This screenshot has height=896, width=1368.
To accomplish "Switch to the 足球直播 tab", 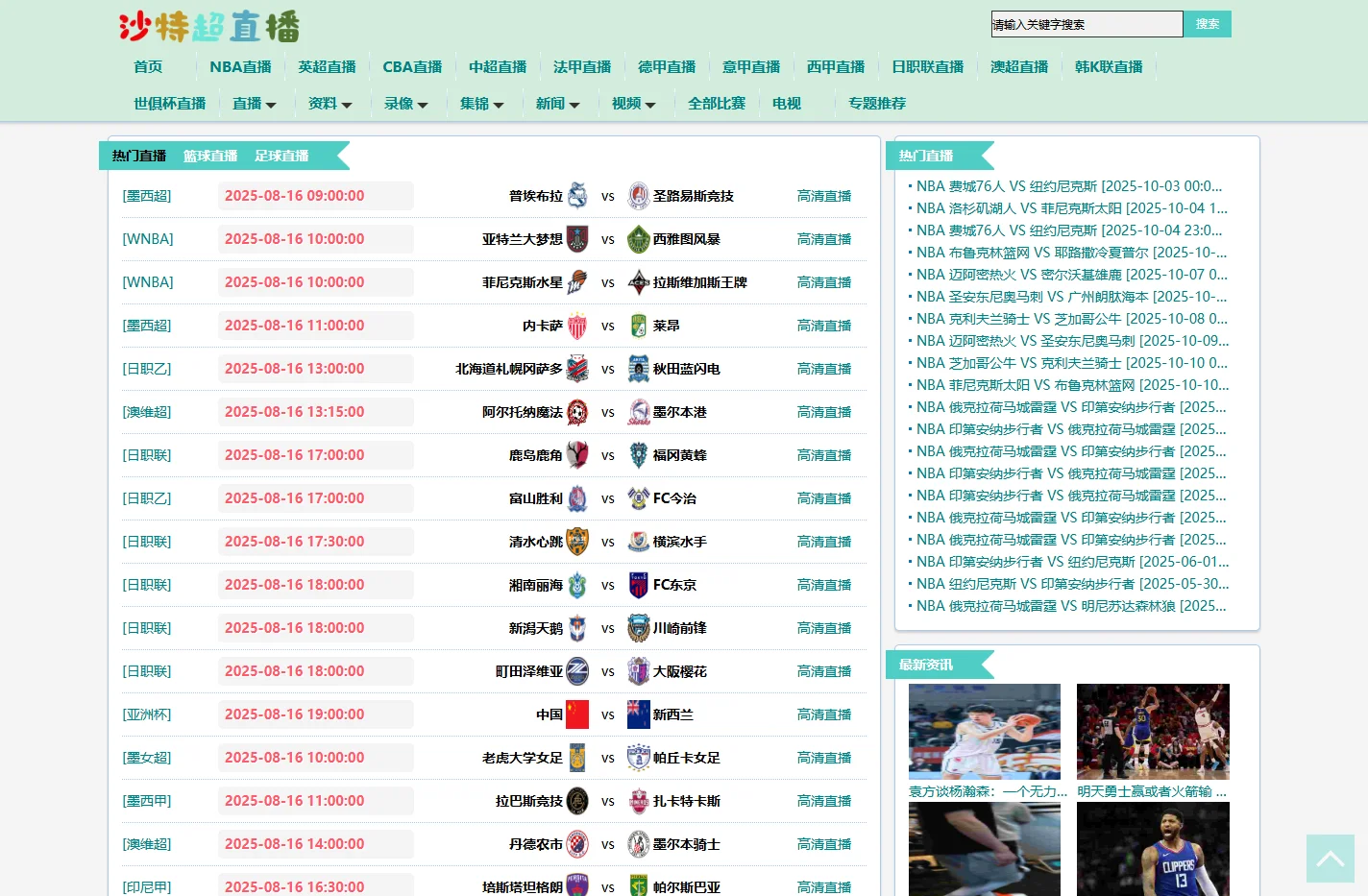I will click(281, 156).
